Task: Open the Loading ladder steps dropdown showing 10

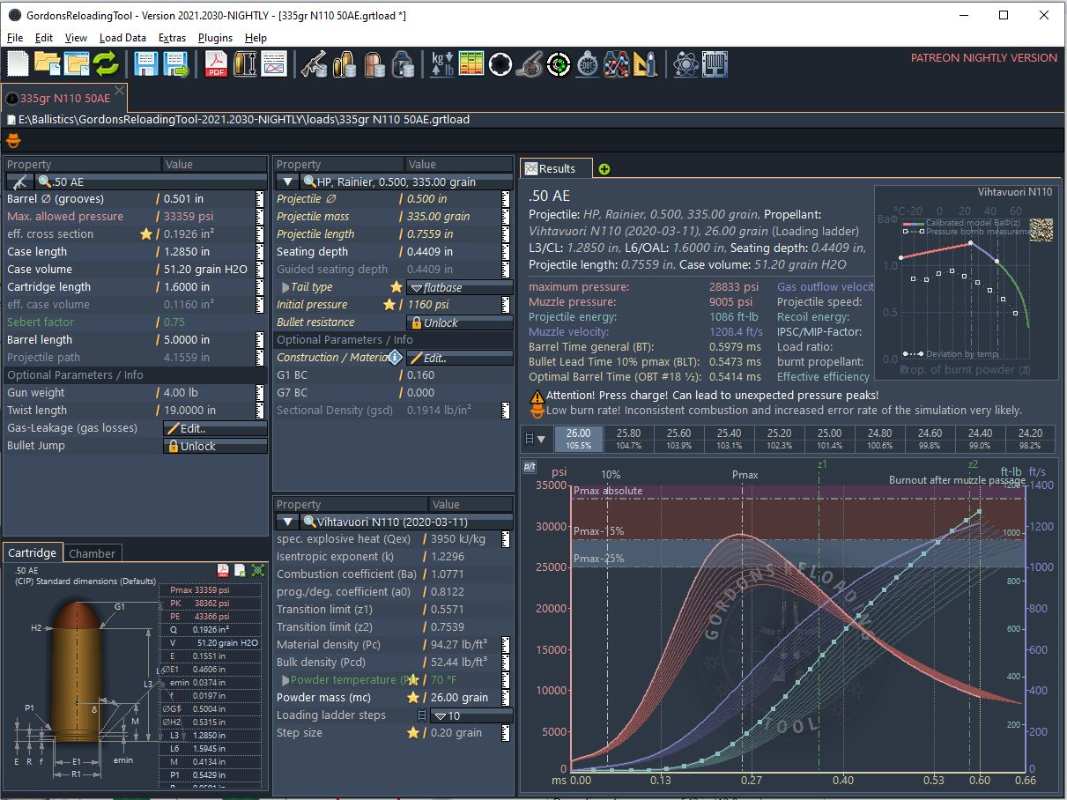Action: [x=473, y=716]
